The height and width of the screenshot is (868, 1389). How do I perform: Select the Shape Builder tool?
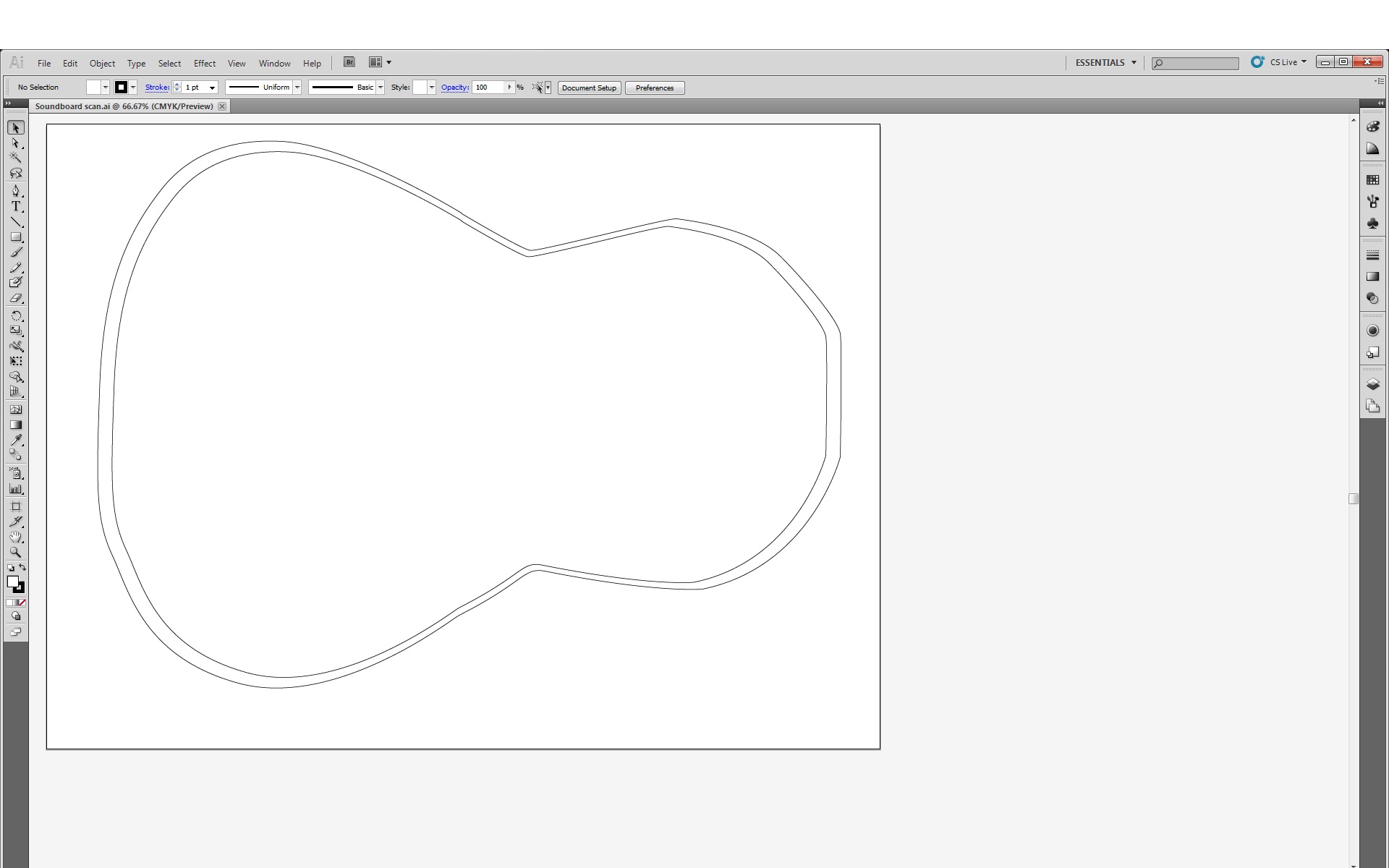pyautogui.click(x=16, y=377)
